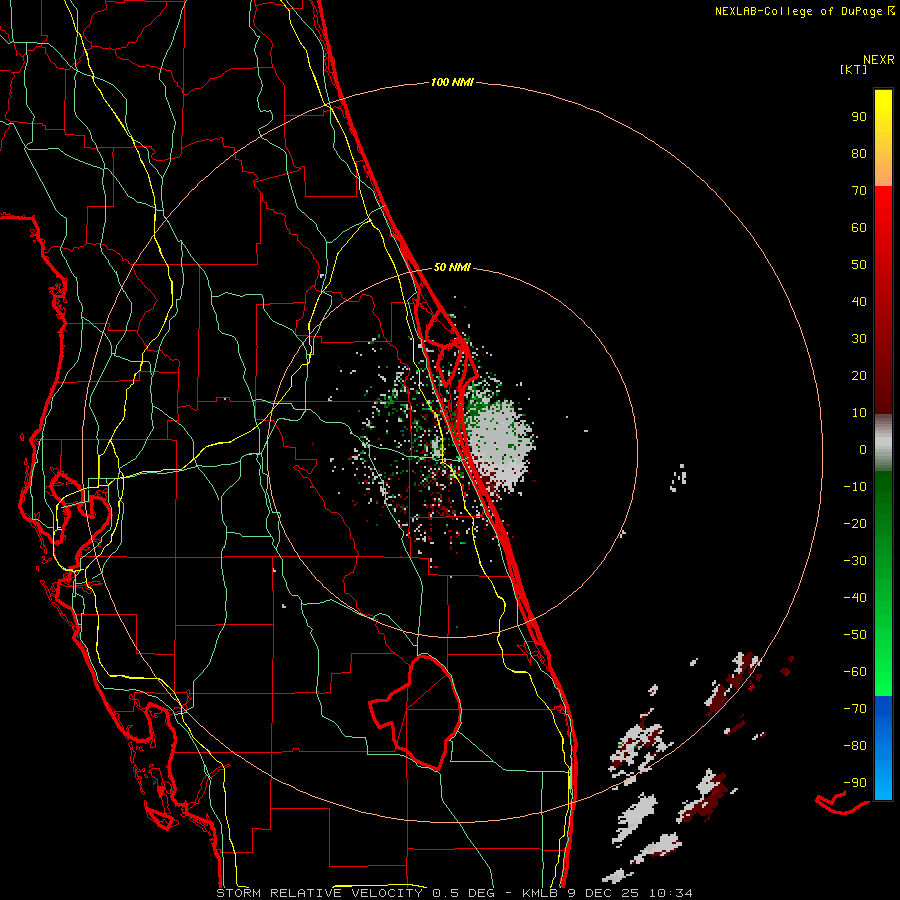Click the -10 value on the velocity scale
This screenshot has width=900, height=900.
(x=855, y=487)
